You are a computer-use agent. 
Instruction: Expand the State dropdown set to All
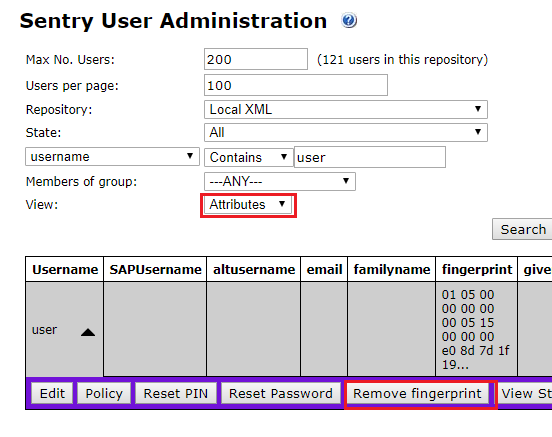(x=346, y=132)
